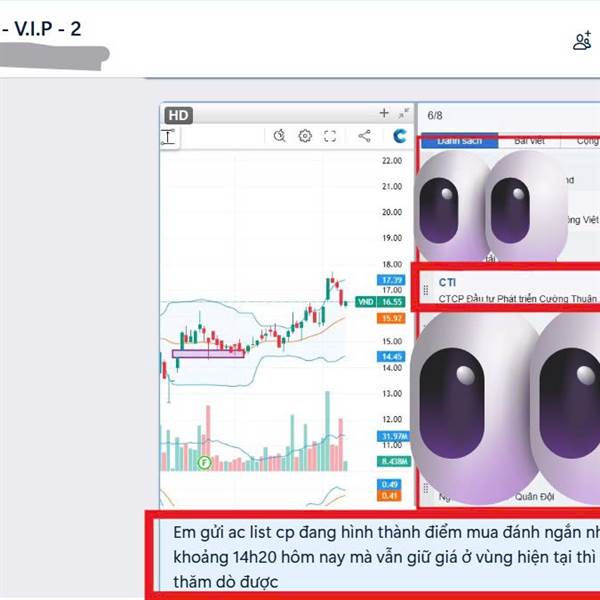The width and height of the screenshot is (600, 600).
Task: Click the add member icon
Action: [x=582, y=41]
